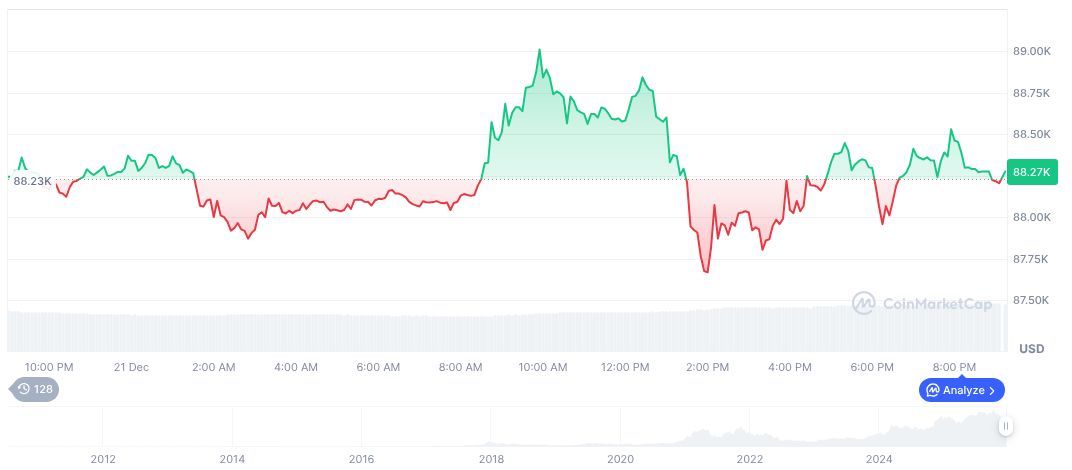Select the 2:00 PM time axis label

[707, 367]
